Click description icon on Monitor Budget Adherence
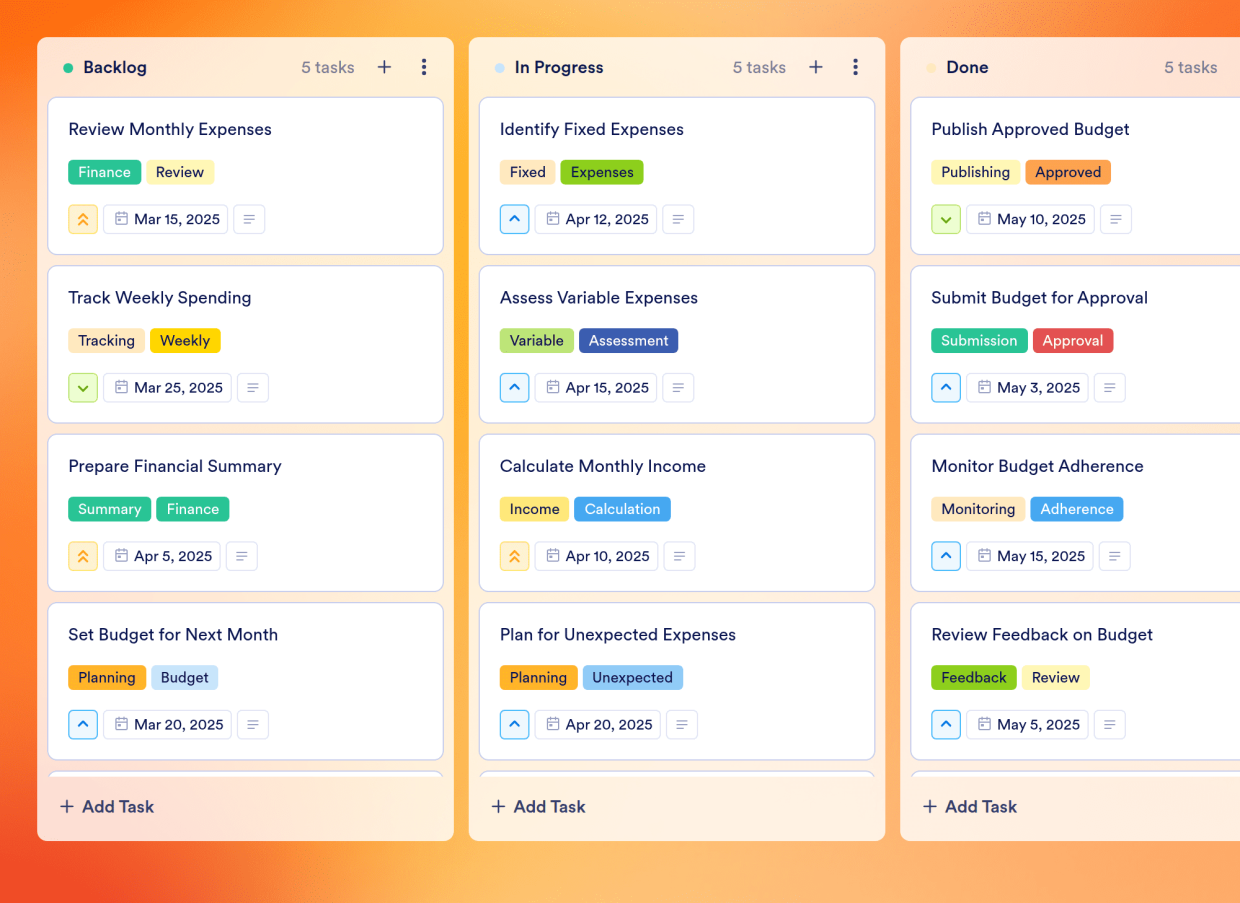Viewport: 1240px width, 903px height. pos(1115,556)
